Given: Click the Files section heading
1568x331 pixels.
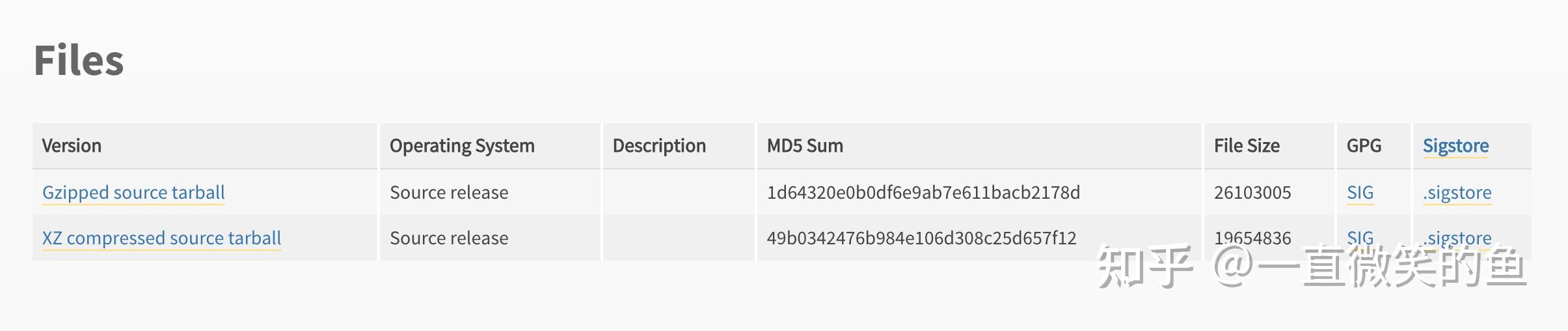Looking at the screenshot, I should 79,61.
